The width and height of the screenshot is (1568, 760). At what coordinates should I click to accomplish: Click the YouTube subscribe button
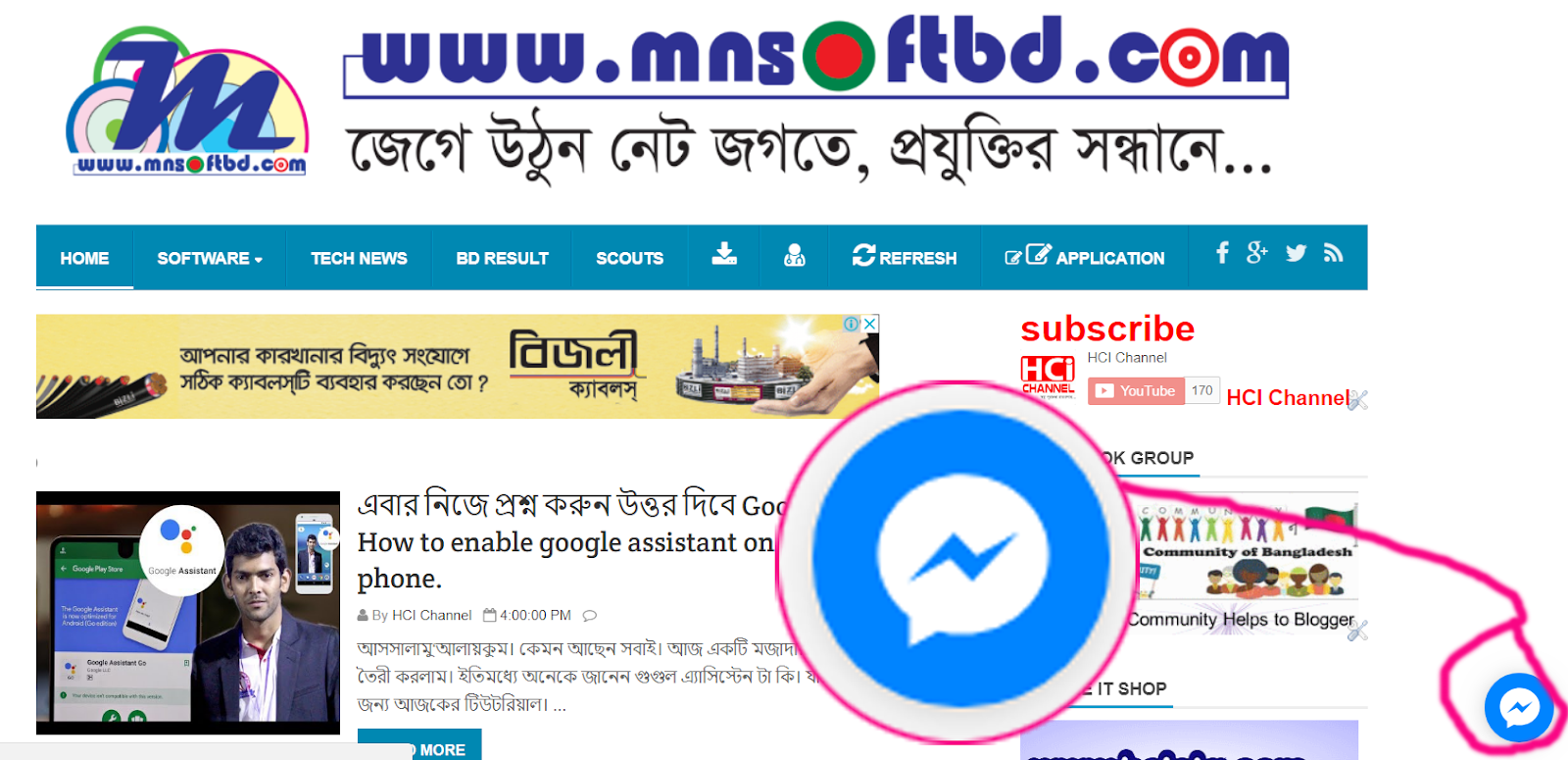tap(1136, 390)
